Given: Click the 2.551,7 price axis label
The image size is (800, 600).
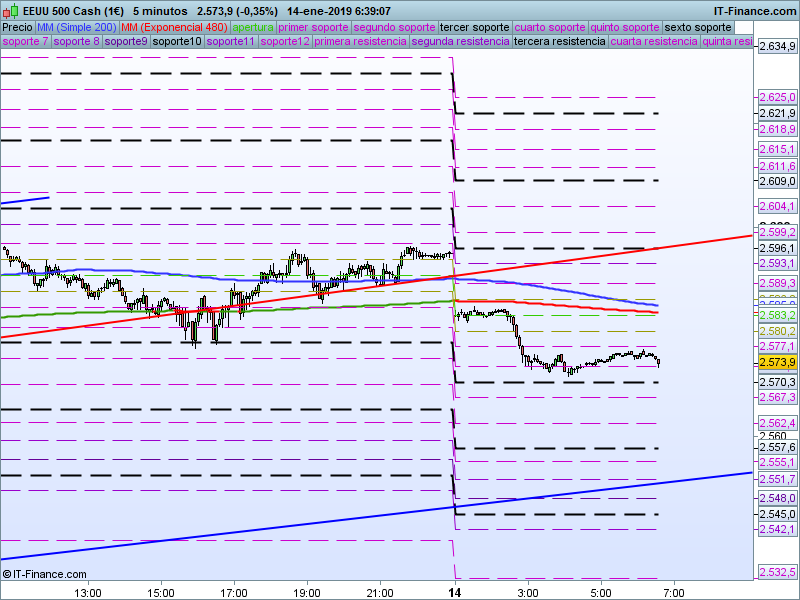Looking at the screenshot, I should (x=777, y=479).
